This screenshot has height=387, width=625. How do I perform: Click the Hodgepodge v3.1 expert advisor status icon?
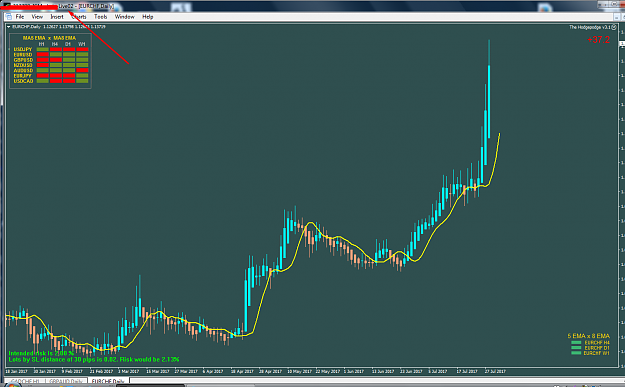(x=614, y=27)
